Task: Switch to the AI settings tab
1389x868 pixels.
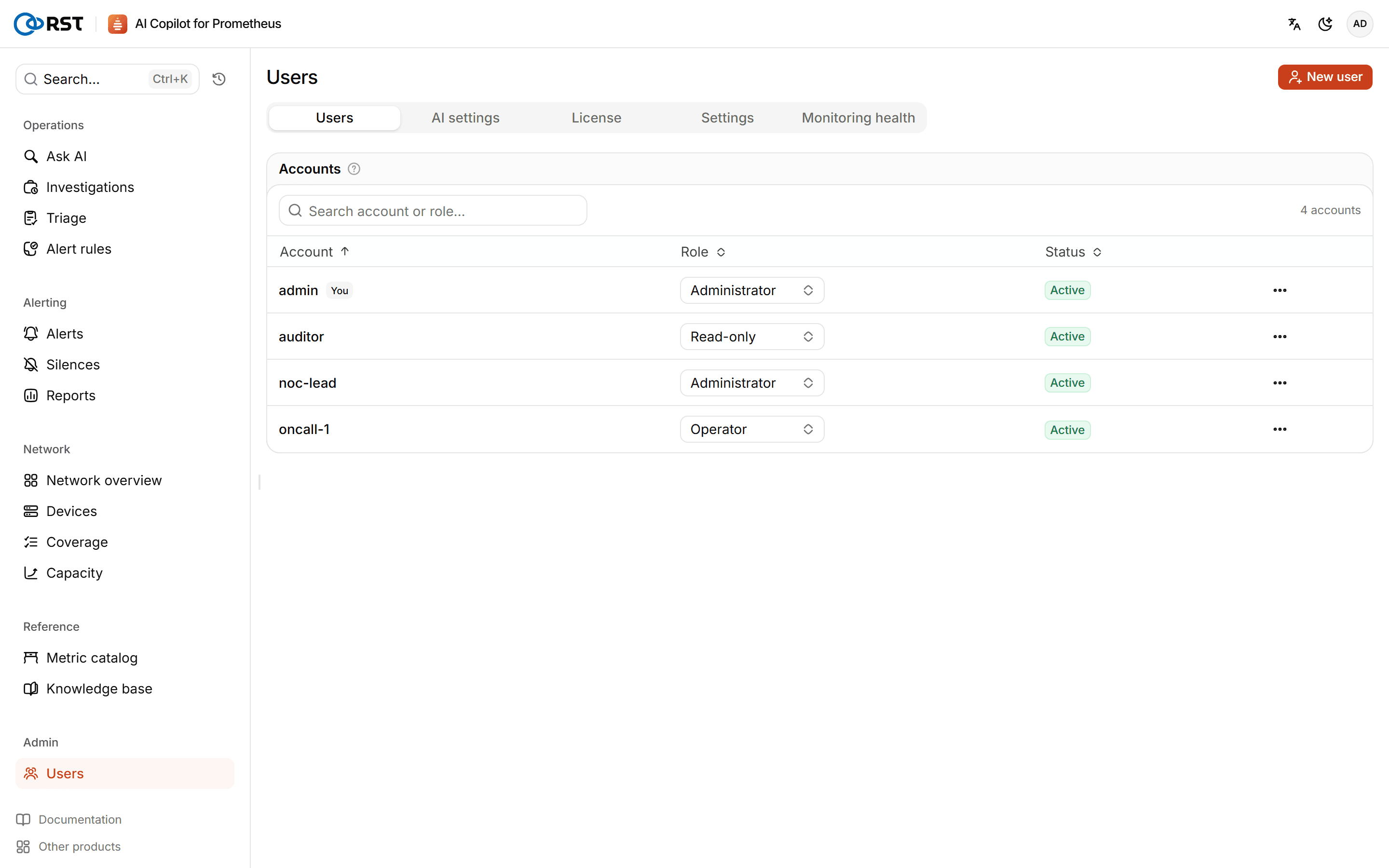Action: [x=465, y=118]
